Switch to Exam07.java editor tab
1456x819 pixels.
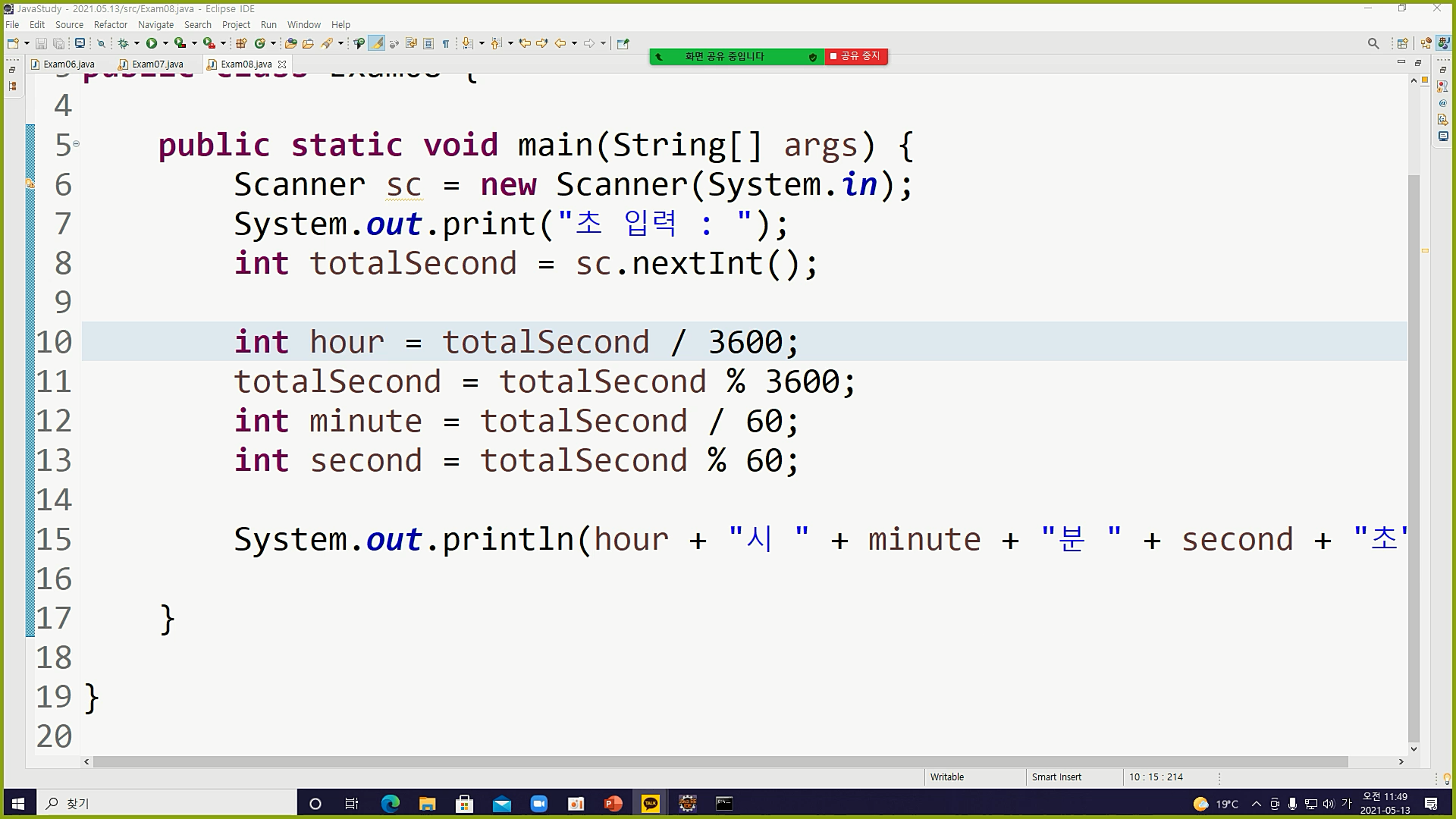click(157, 64)
